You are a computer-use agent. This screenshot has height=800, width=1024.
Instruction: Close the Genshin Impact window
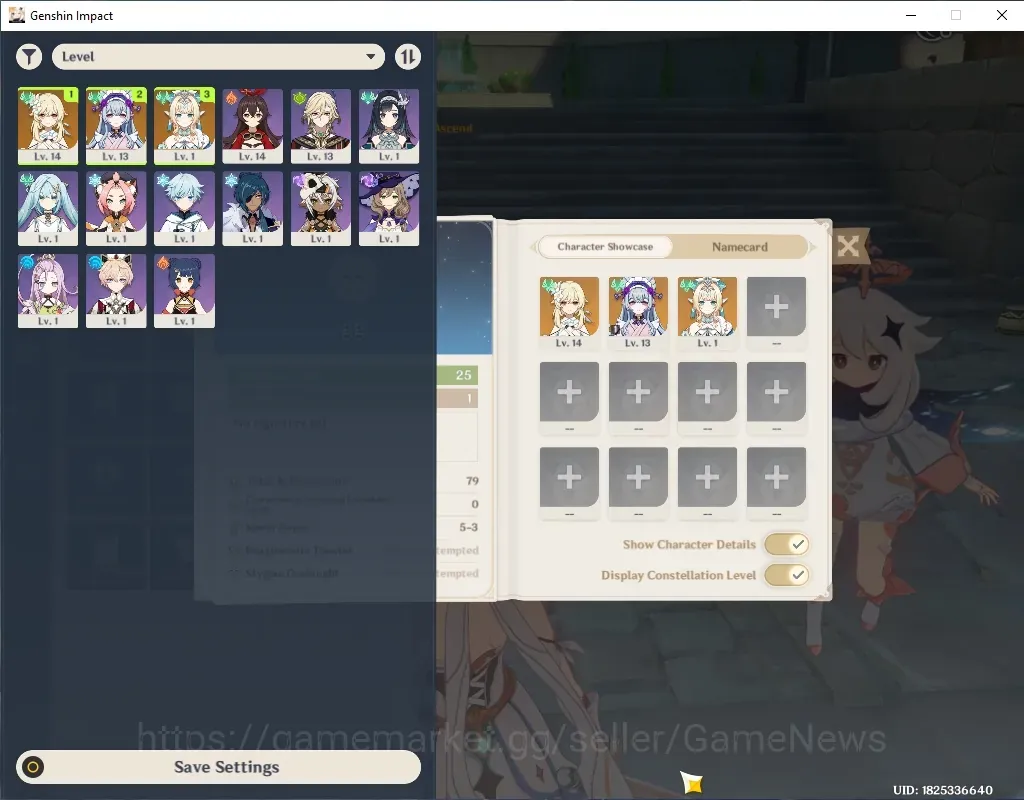click(1001, 15)
